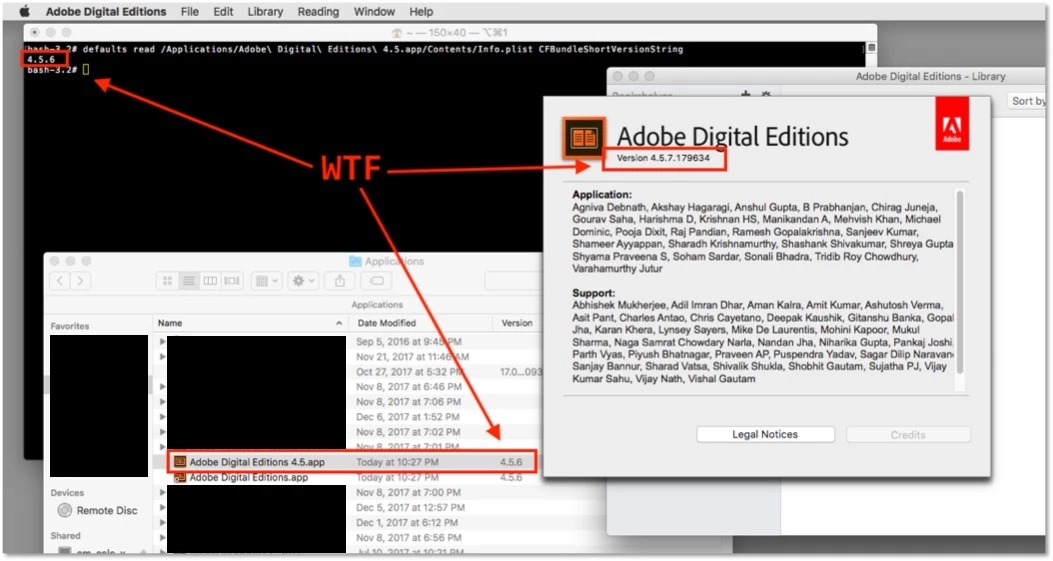Select Remote Disc in Finder sidebar

[x=97, y=511]
